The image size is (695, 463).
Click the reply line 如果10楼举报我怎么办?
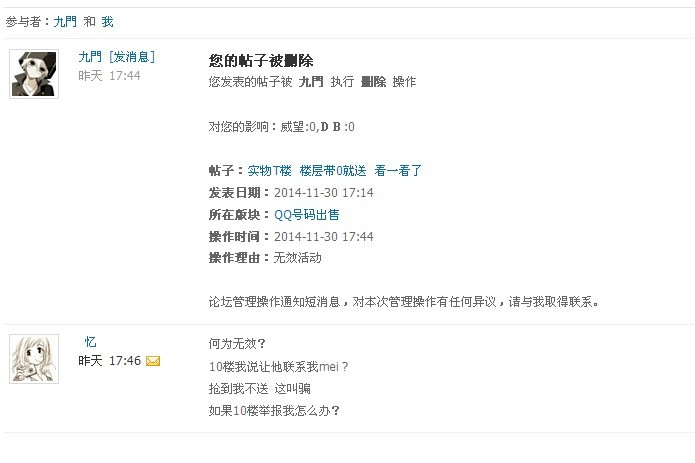pyautogui.click(x=274, y=411)
